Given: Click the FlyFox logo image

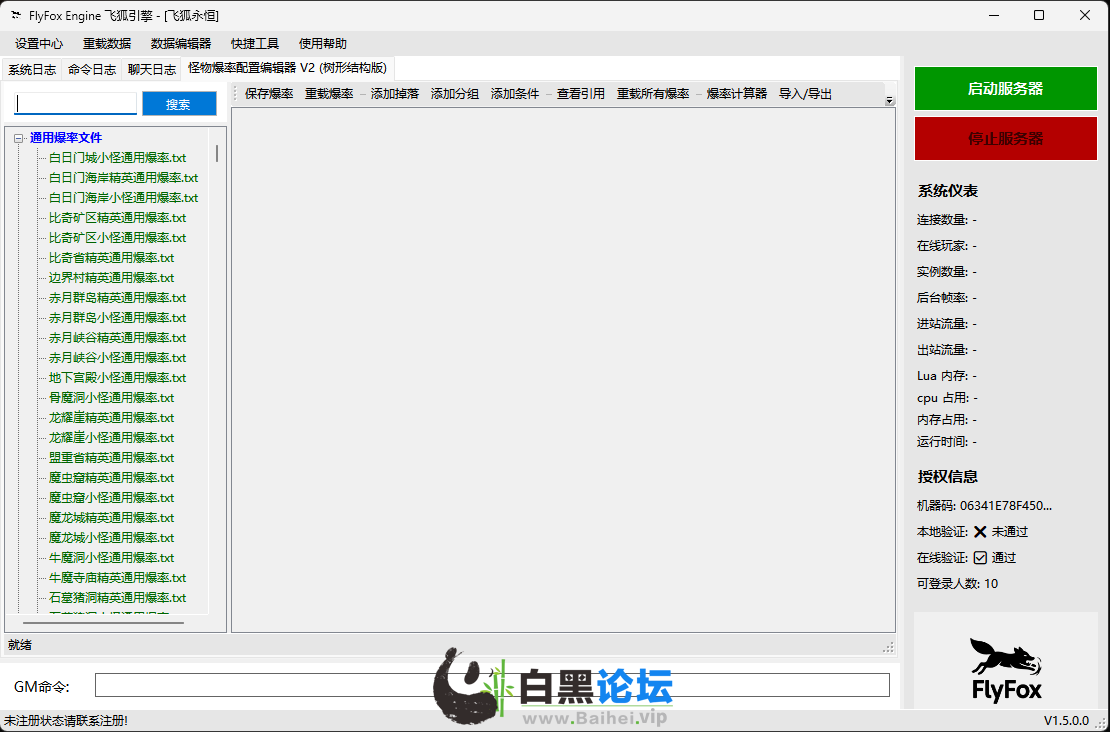Looking at the screenshot, I should 1006,670.
